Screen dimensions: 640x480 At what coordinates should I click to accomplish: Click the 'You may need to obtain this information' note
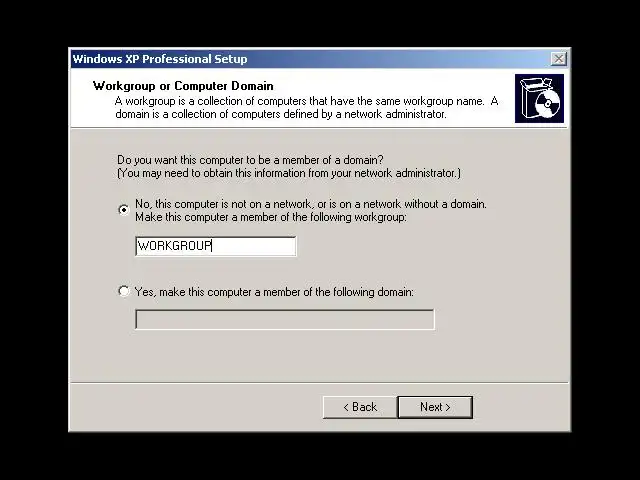289,173
